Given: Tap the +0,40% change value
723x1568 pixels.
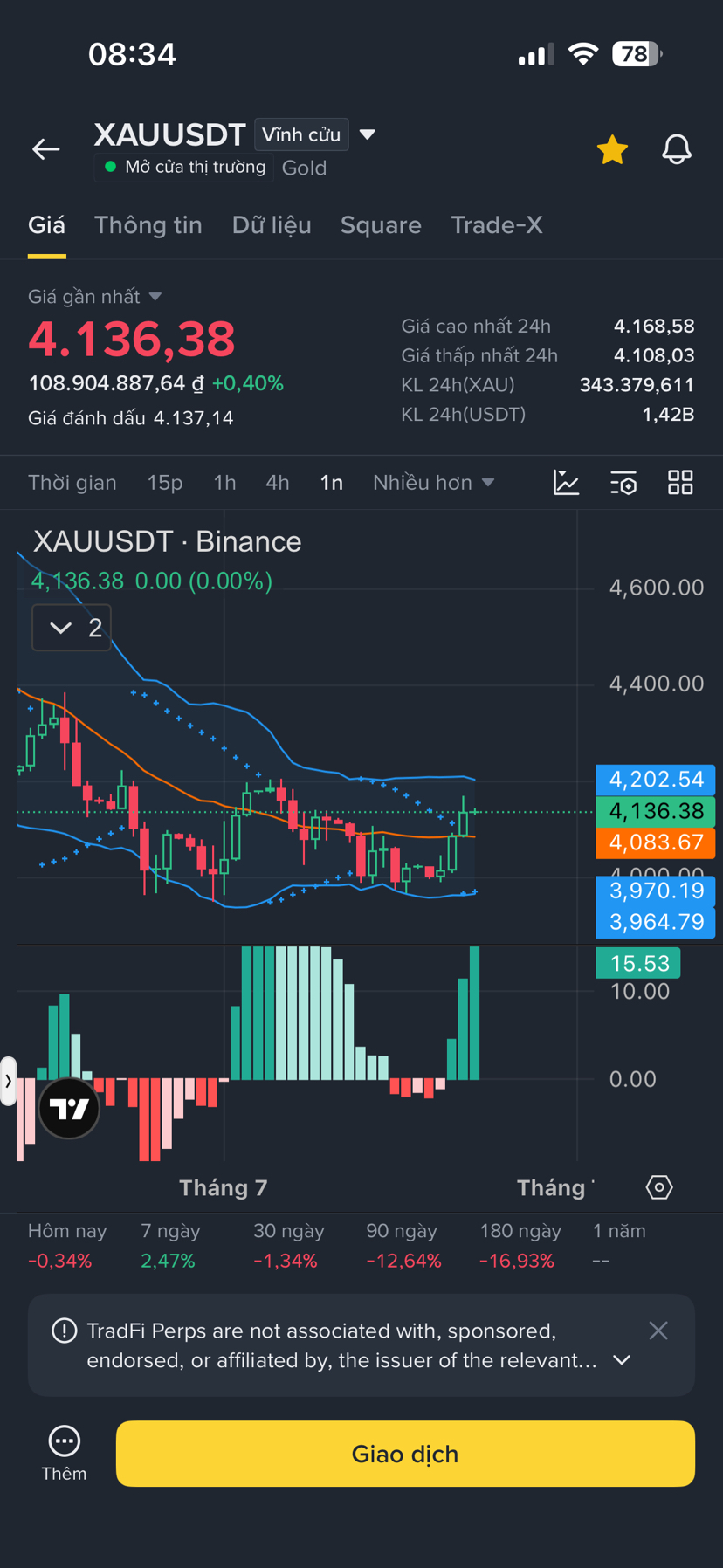Looking at the screenshot, I should click(248, 383).
